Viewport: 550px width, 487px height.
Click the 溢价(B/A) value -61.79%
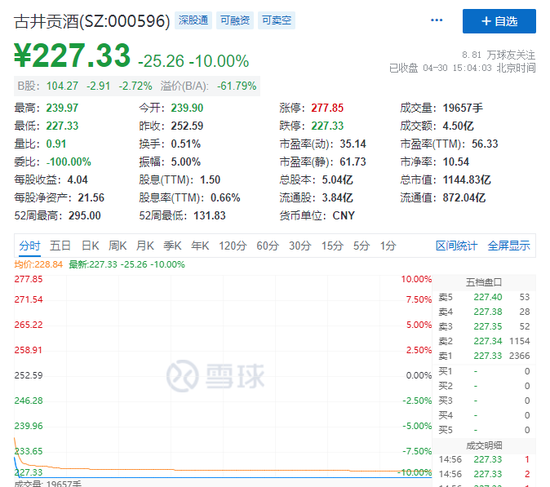point(237,86)
